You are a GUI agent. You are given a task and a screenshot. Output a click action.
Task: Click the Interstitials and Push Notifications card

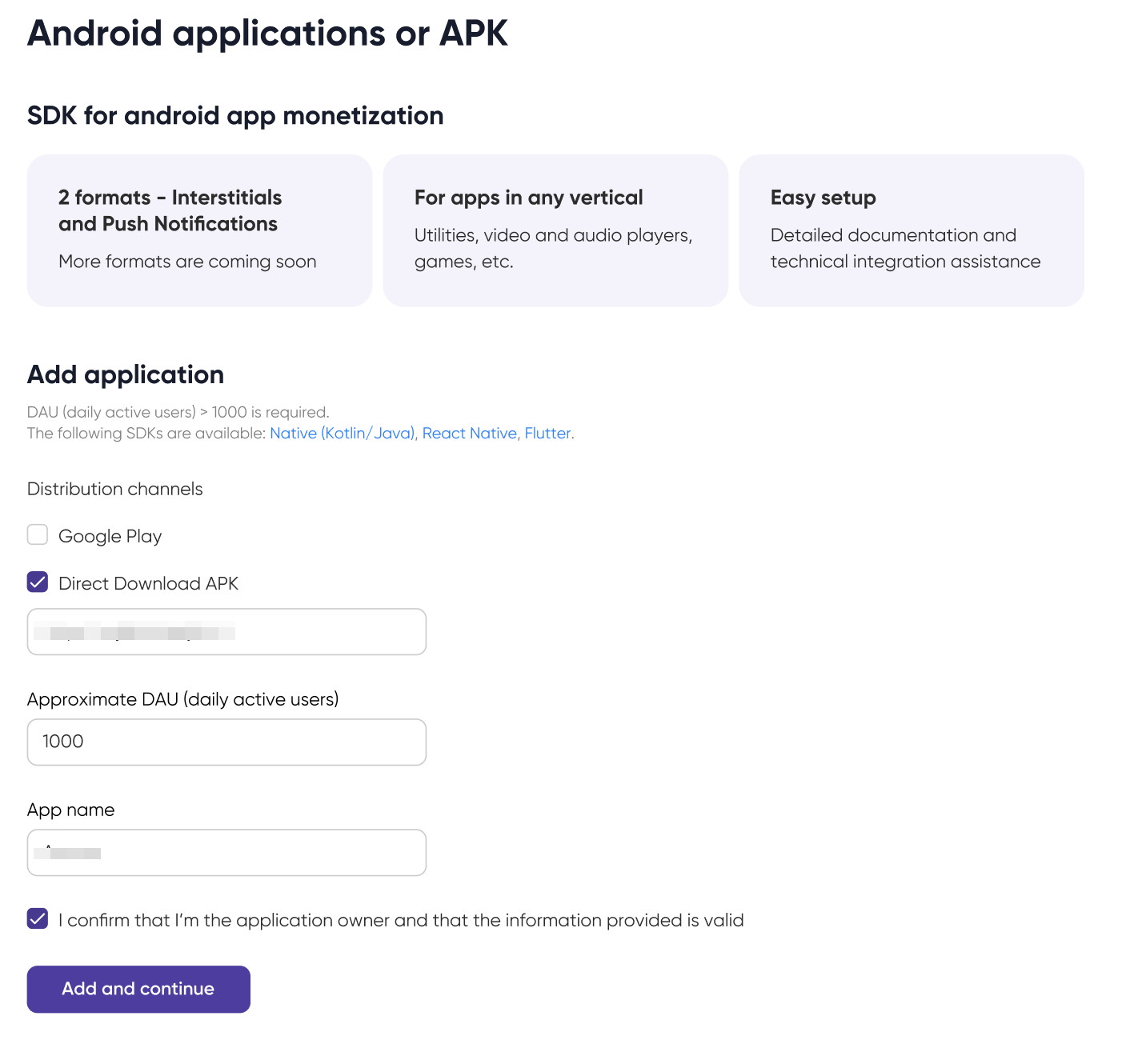pos(199,230)
